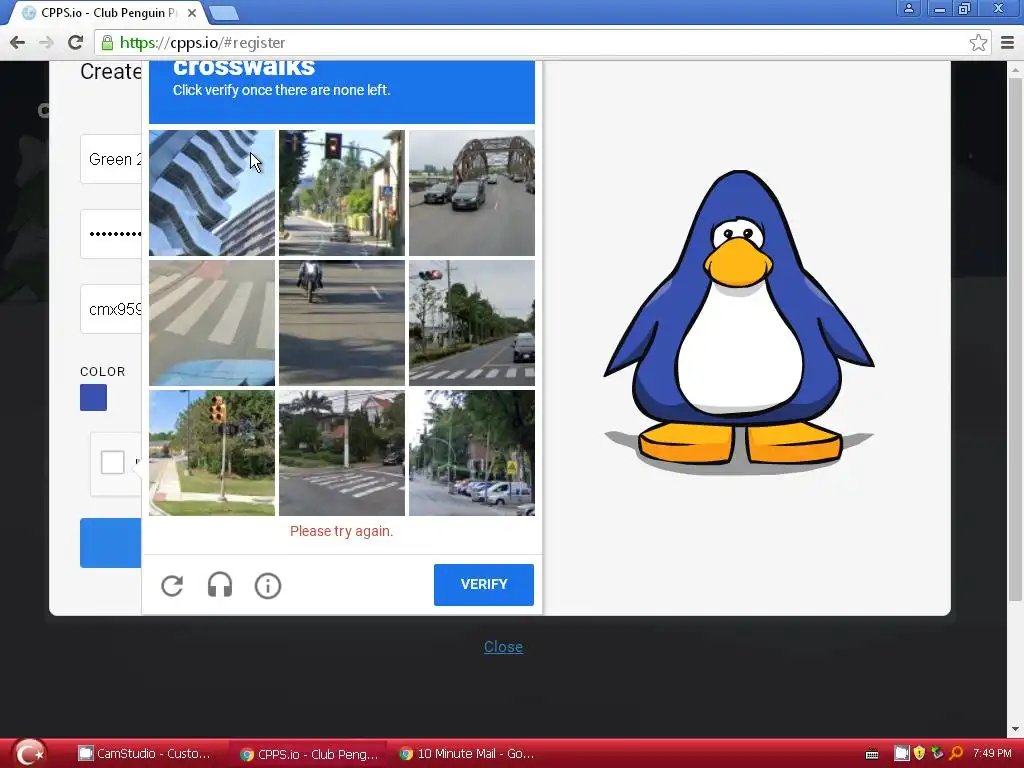
Task: Open captcha help info icon
Action: point(268,586)
